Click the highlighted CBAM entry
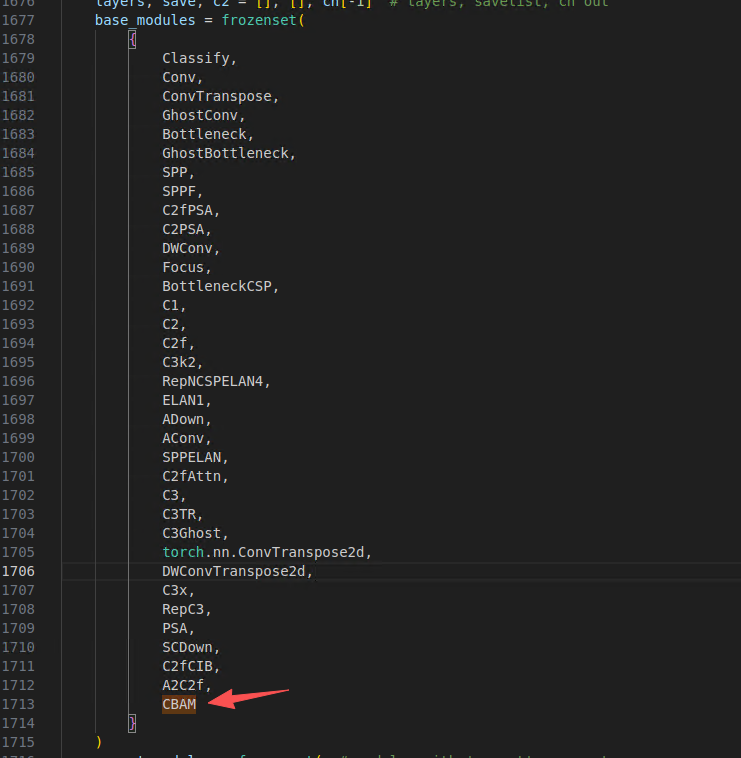Screen dimensions: 741x758 [x=179, y=704]
